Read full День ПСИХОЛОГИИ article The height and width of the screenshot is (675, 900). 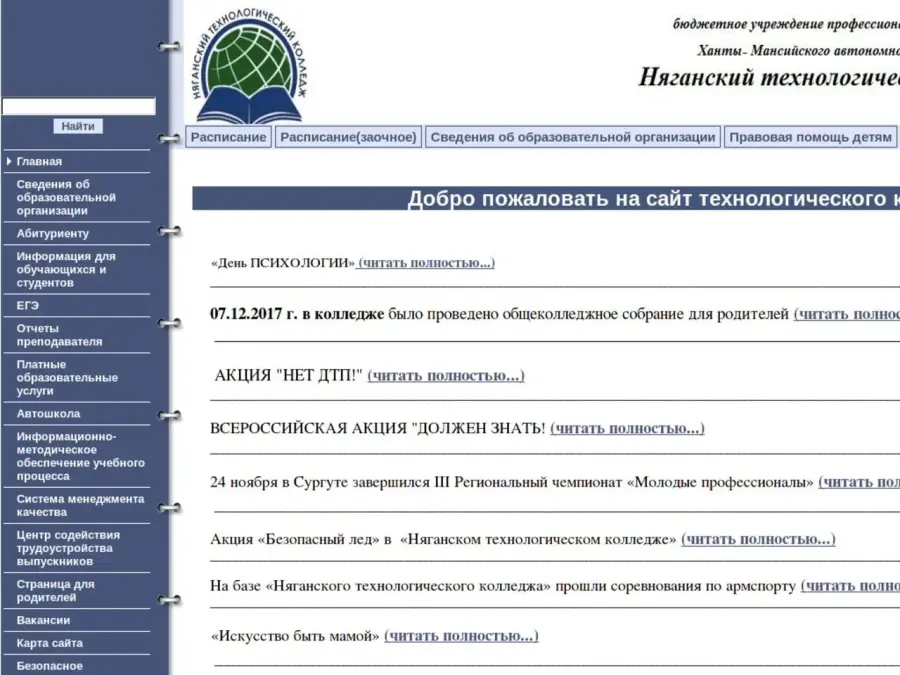click(x=426, y=263)
